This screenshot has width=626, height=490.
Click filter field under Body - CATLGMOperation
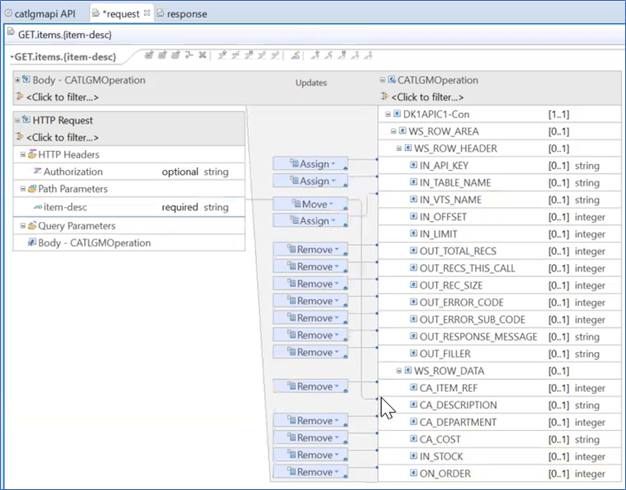tap(62, 97)
